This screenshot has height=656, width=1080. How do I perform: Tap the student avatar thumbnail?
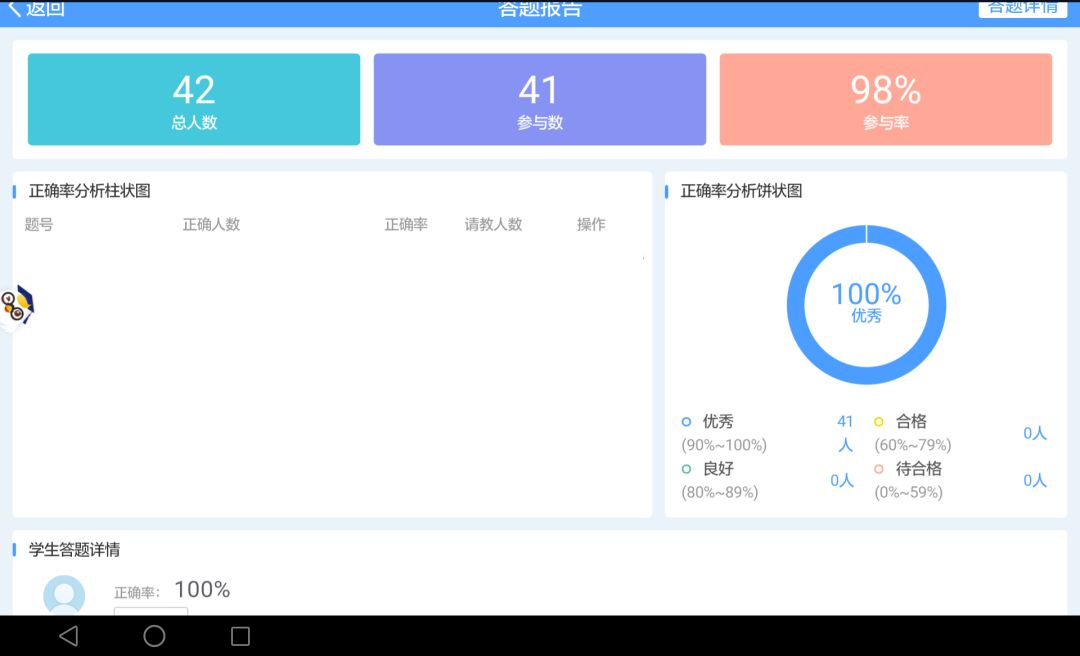pos(64,595)
